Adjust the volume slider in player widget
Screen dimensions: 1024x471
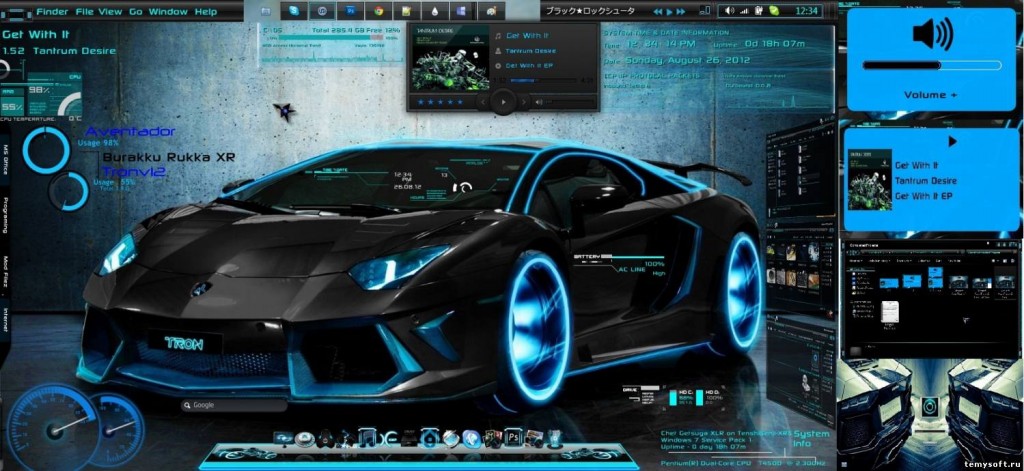[571, 102]
